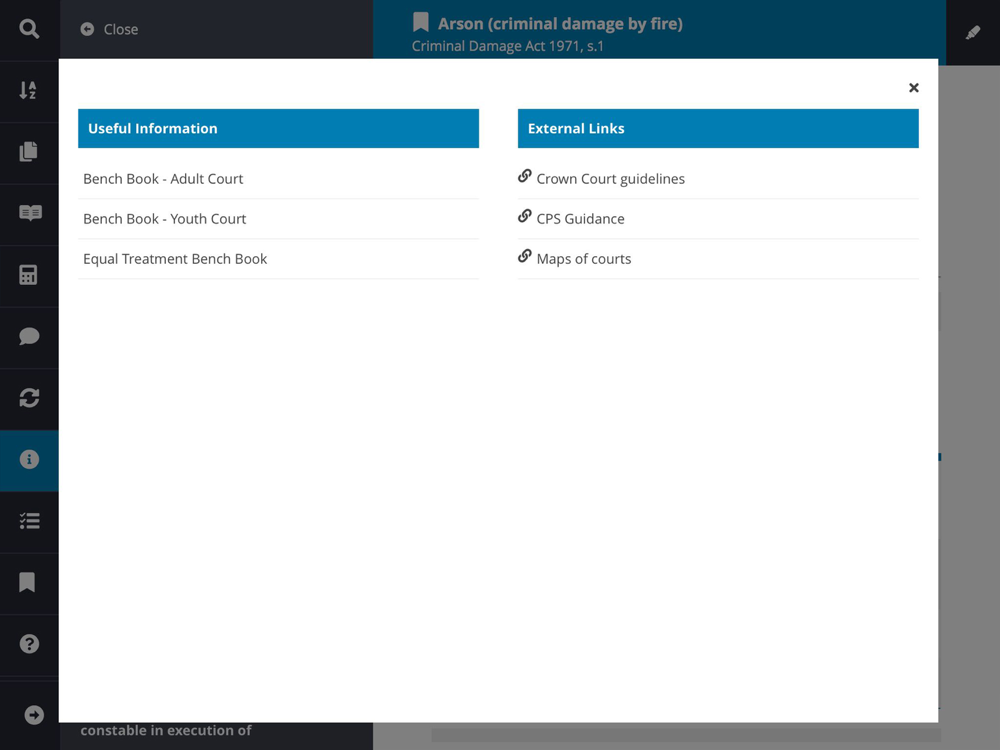The height and width of the screenshot is (750, 1000).
Task: Open the help question mark icon
Action: coord(29,643)
